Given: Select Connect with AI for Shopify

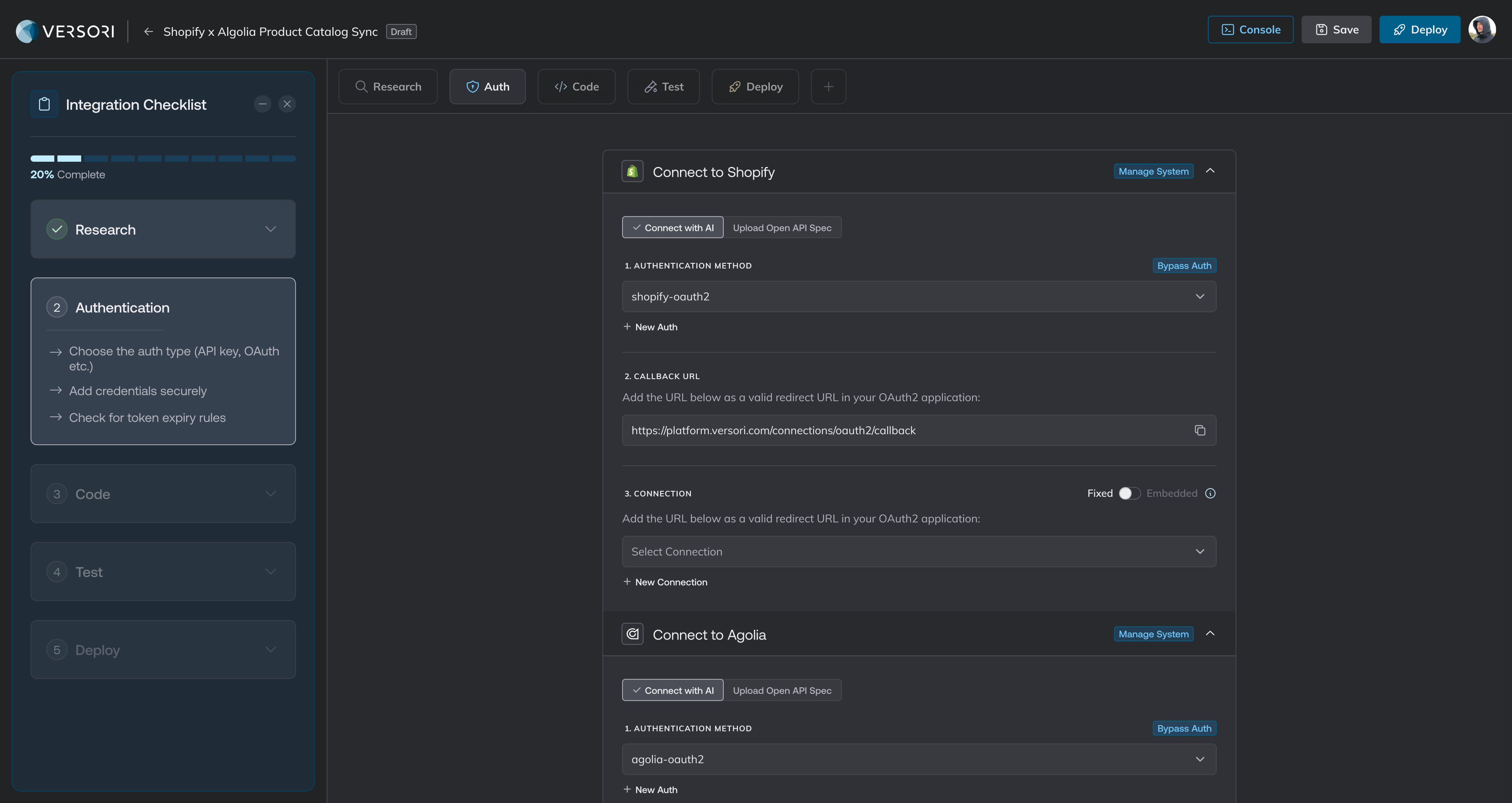Looking at the screenshot, I should (673, 228).
